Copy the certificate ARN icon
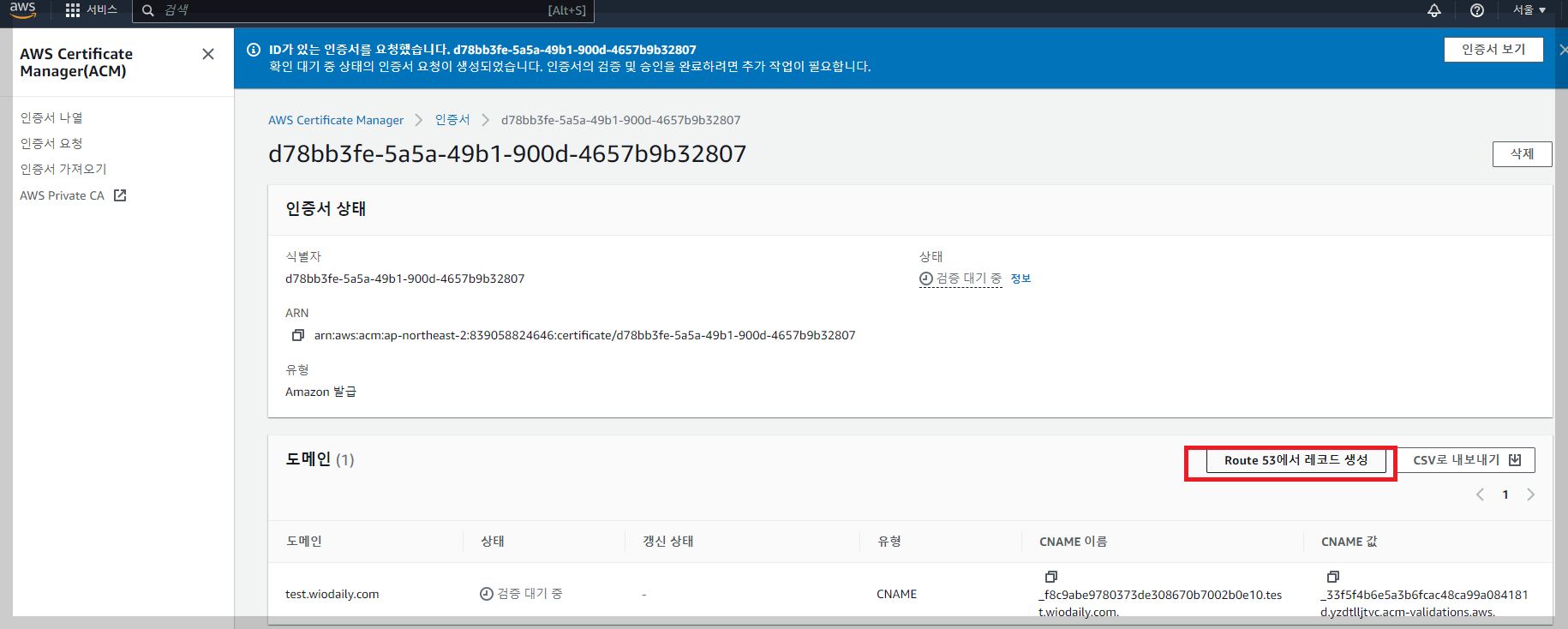Image resolution: width=1568 pixels, height=629 pixels. click(x=297, y=335)
